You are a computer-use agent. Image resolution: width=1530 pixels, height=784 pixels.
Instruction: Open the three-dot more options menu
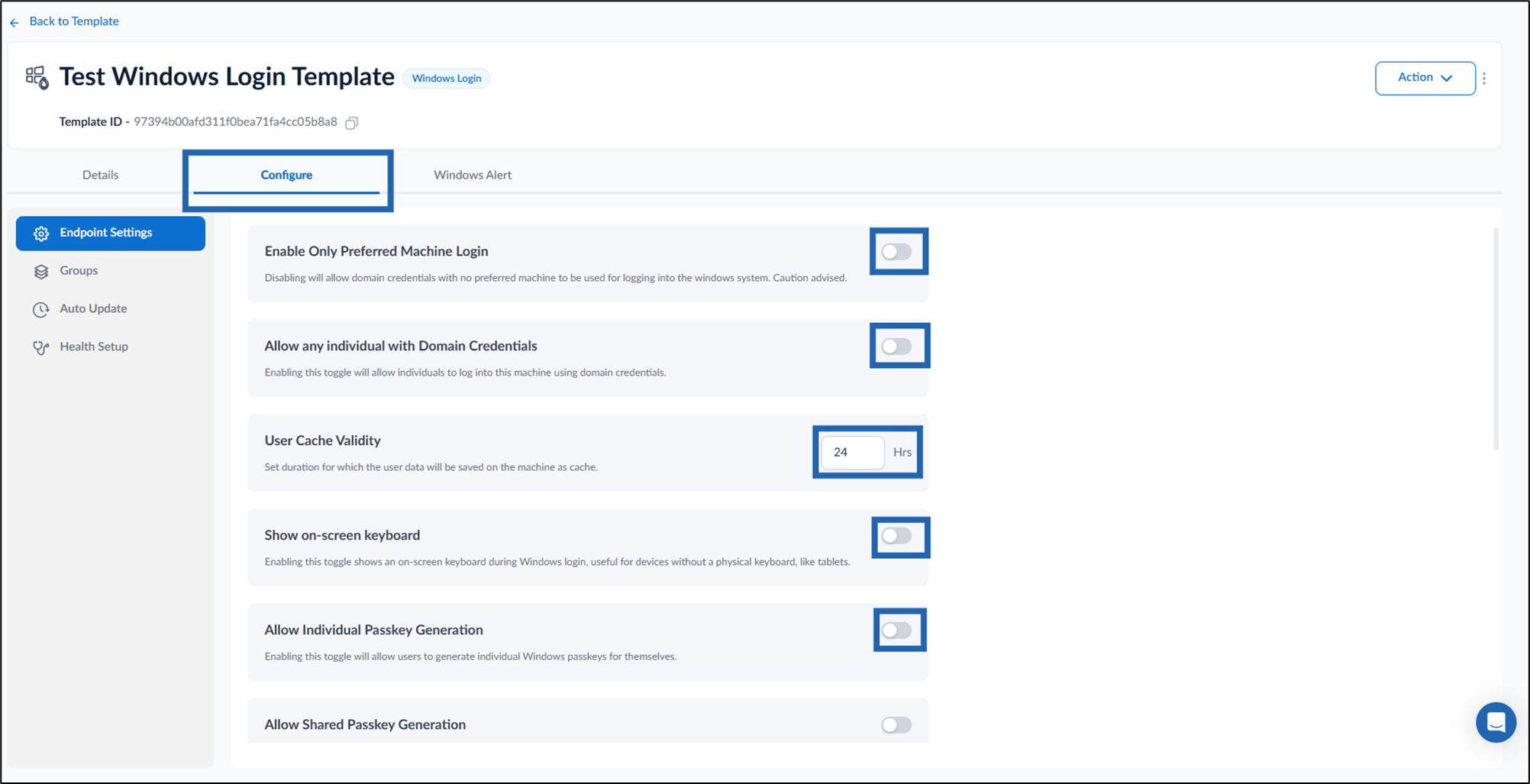(1484, 78)
